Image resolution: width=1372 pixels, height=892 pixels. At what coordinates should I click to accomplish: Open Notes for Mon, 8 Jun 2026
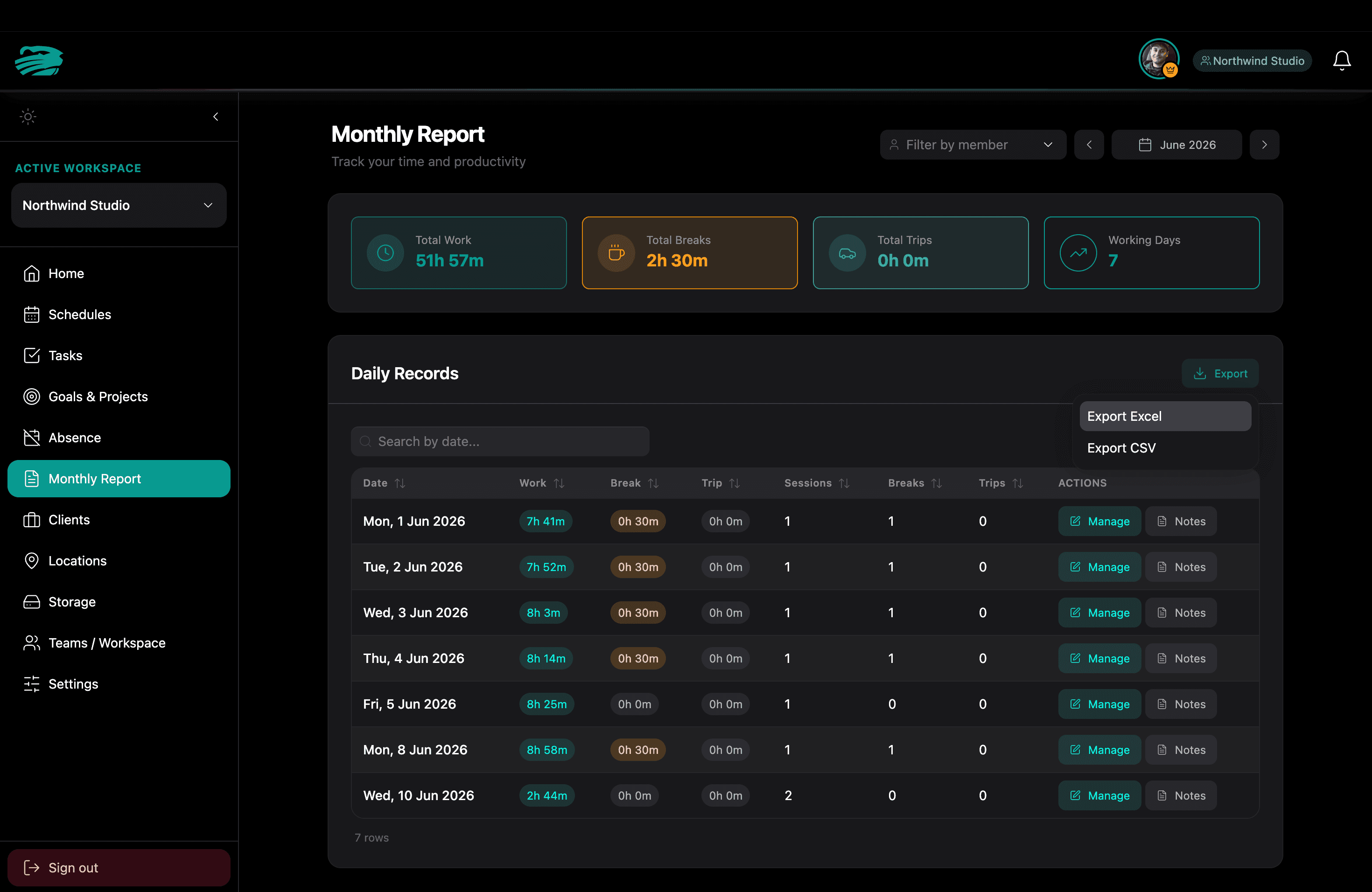click(x=1181, y=750)
